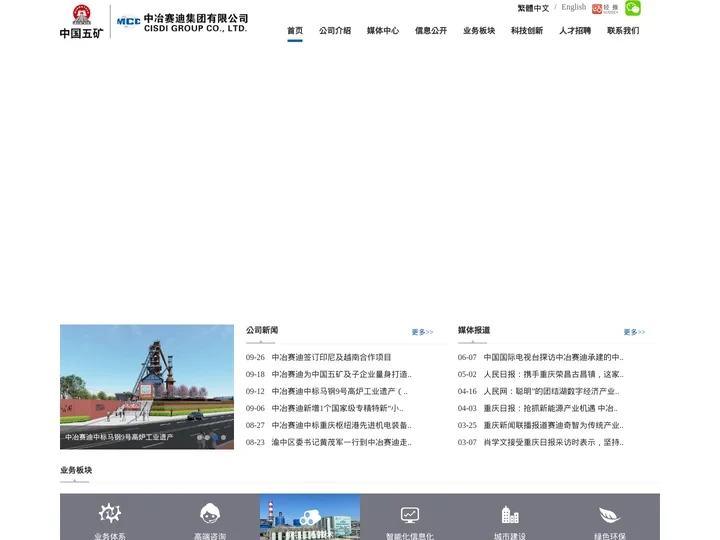Screen dimensions: 720x540
Task: Click the 中国五矿 logo
Action: click(x=82, y=22)
